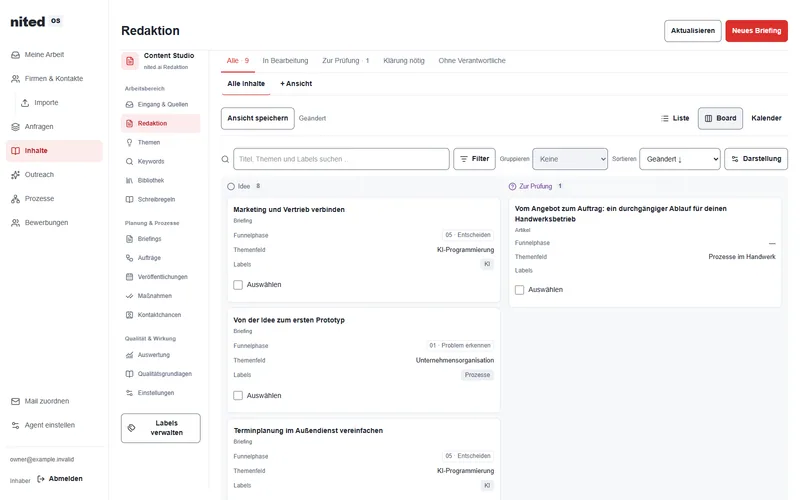Click the Prozesse label on Prototyp card

coord(477,375)
